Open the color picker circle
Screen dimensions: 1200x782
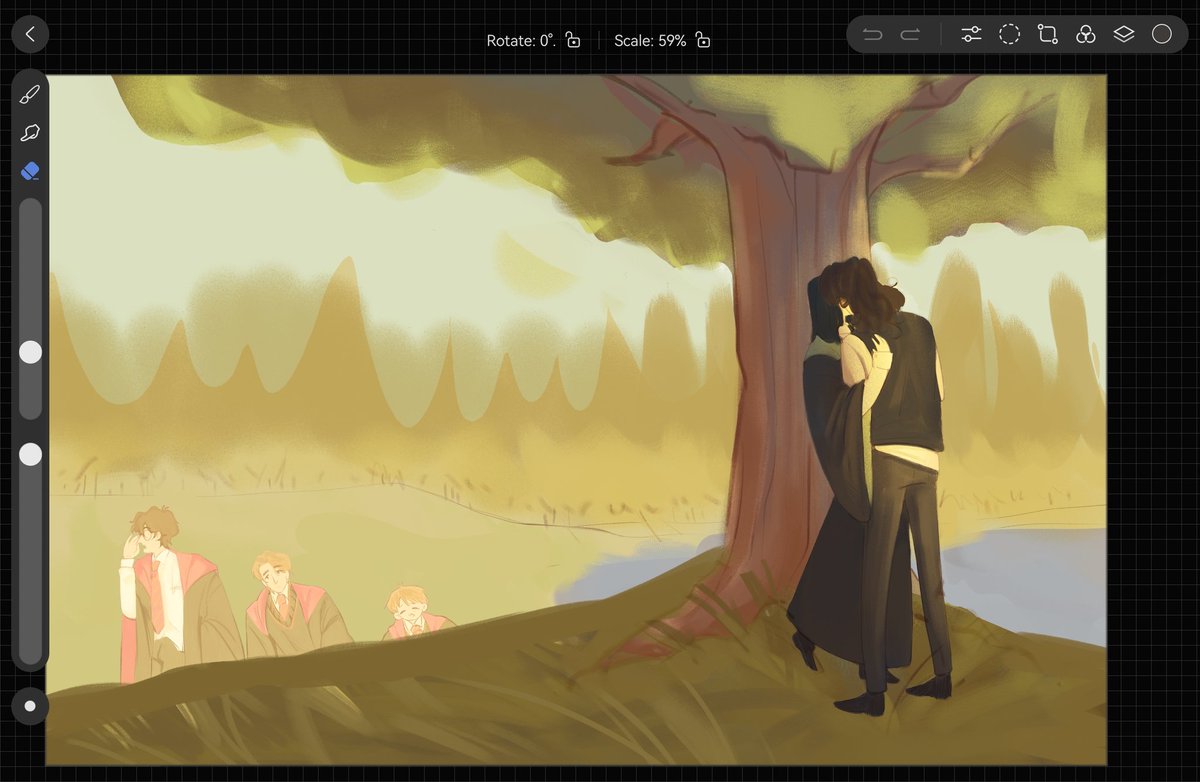tap(1162, 35)
